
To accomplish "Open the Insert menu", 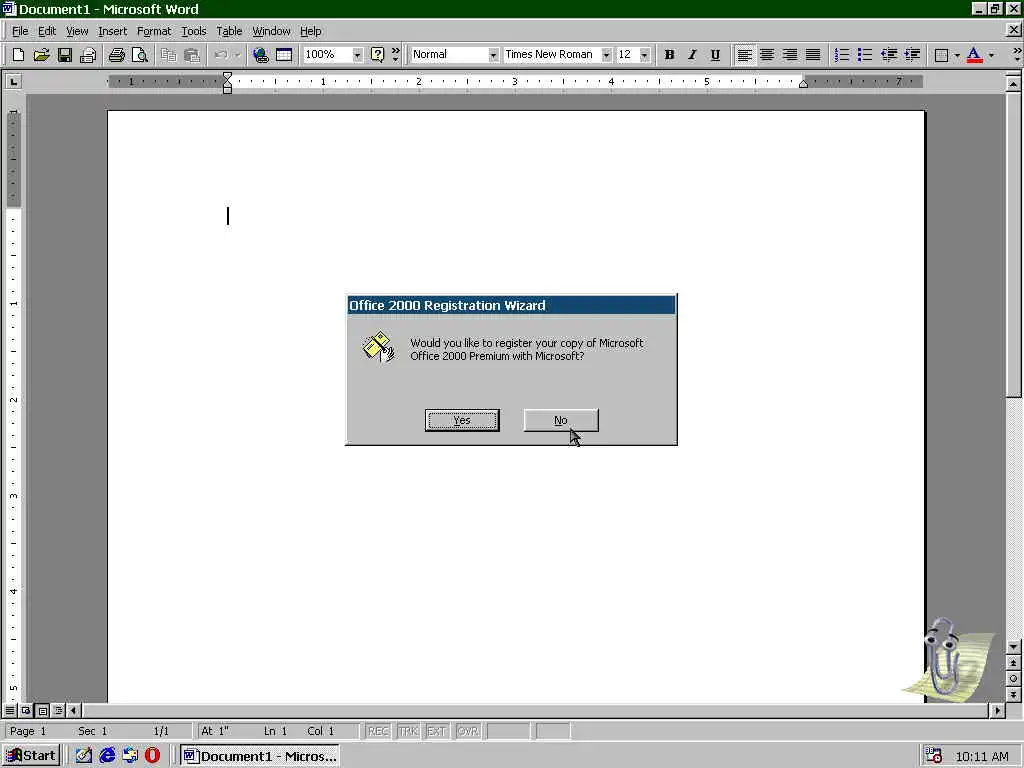I will pos(112,31).
